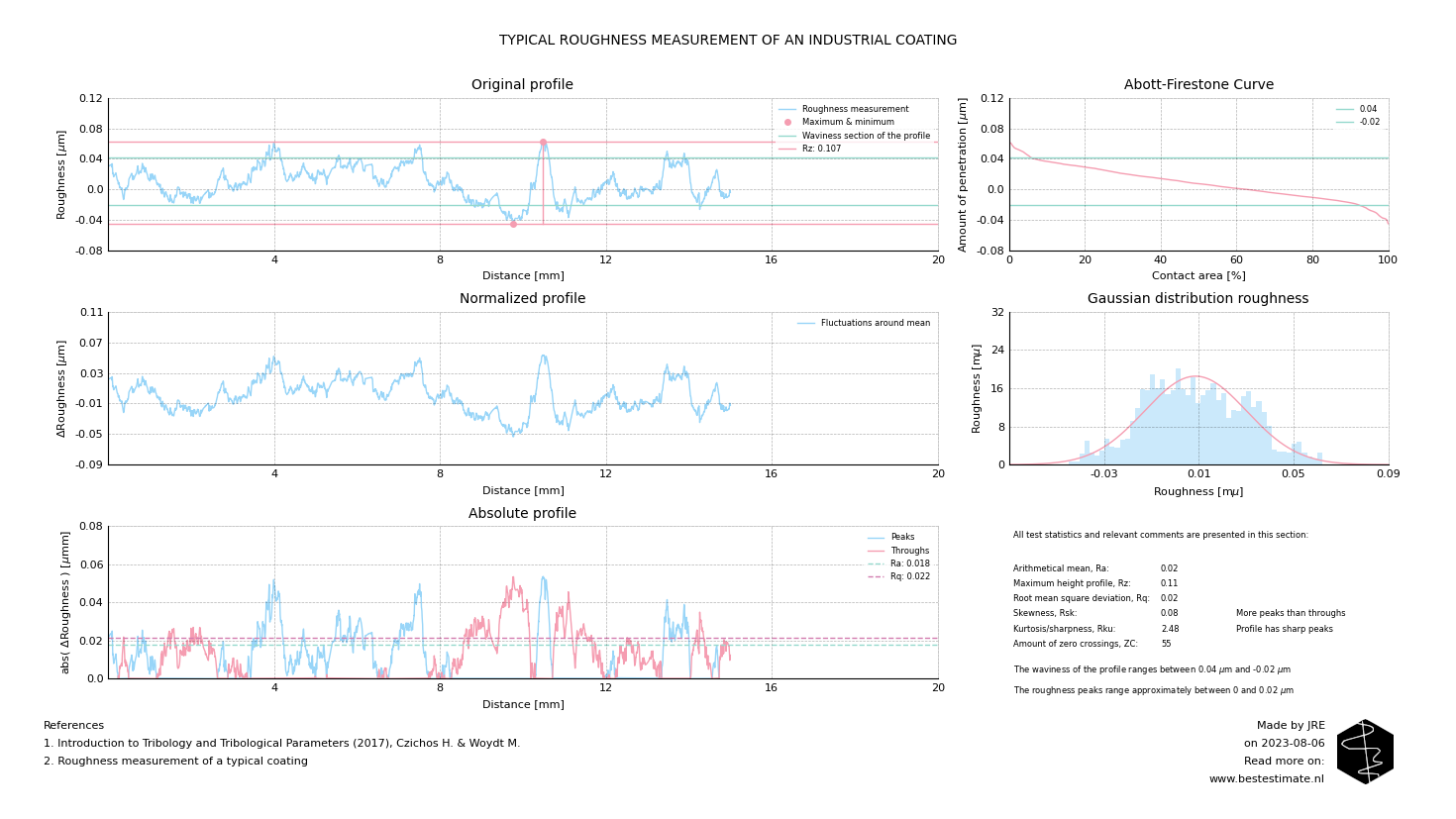Select the 'Roughness measurement' legend entry

click(854, 110)
